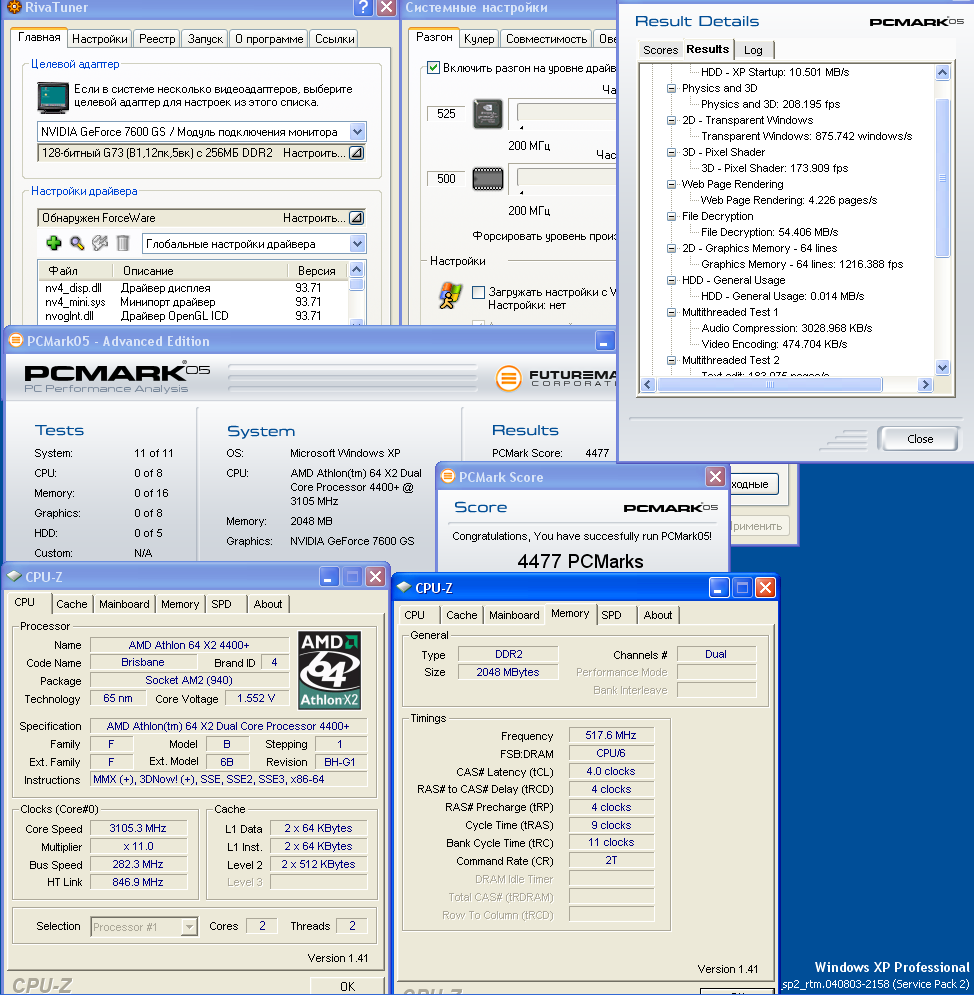974x995 pixels.
Task: Click the Ссылки tab in RivaTuner
Action: [x=334, y=39]
